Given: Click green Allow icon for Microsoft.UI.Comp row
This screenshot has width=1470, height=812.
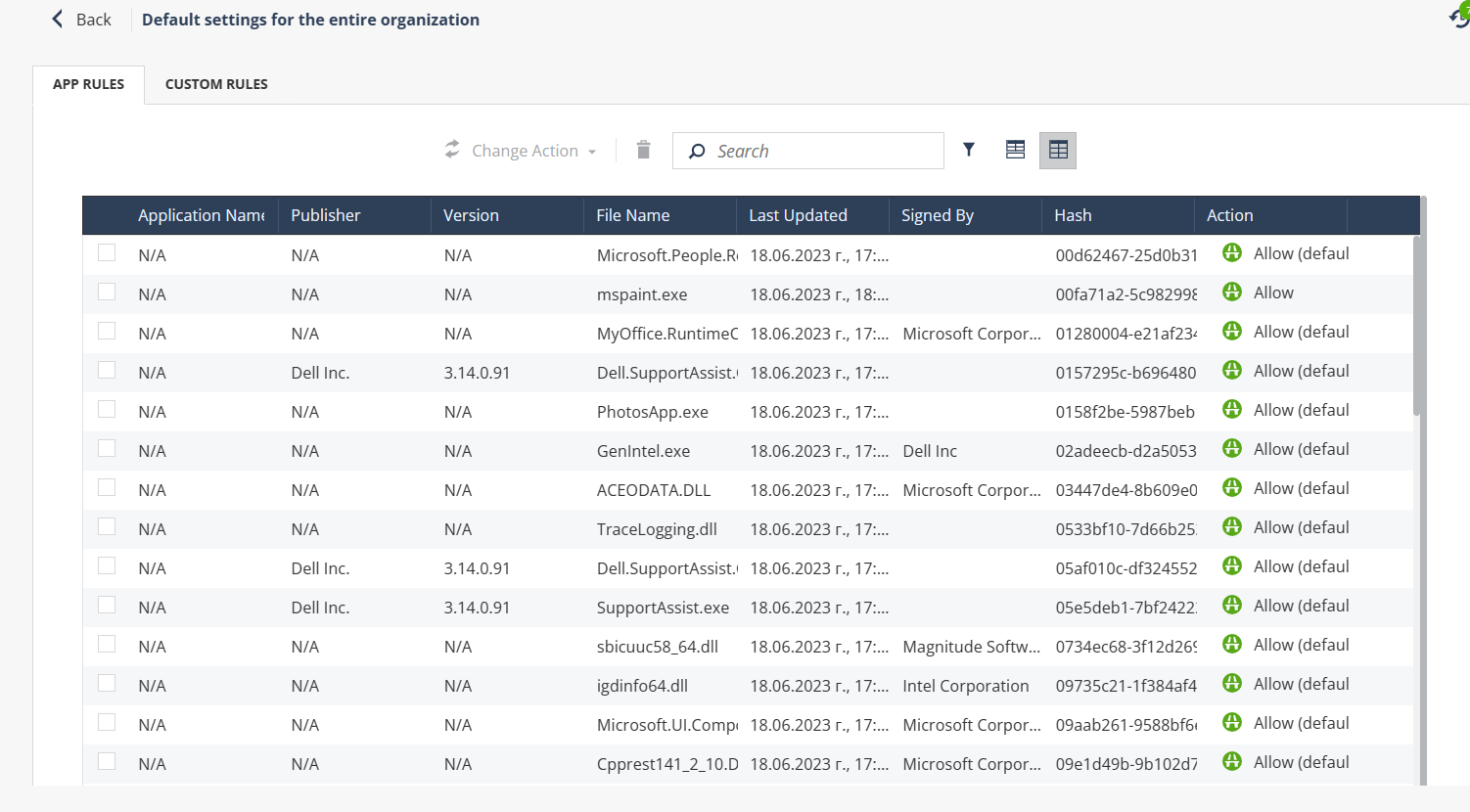Looking at the screenshot, I should (x=1232, y=722).
